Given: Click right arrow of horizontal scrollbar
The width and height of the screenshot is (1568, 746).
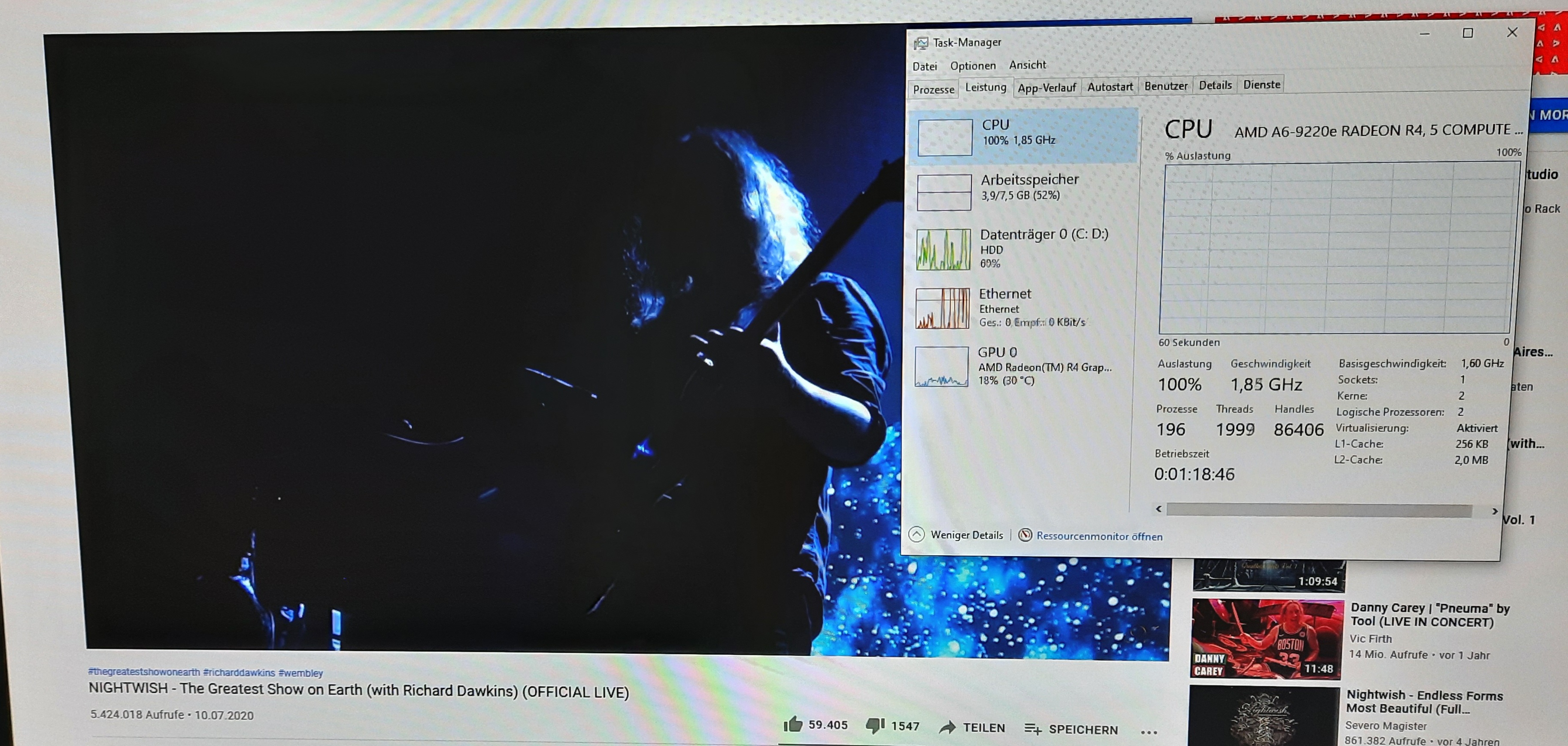Looking at the screenshot, I should pyautogui.click(x=1494, y=512).
